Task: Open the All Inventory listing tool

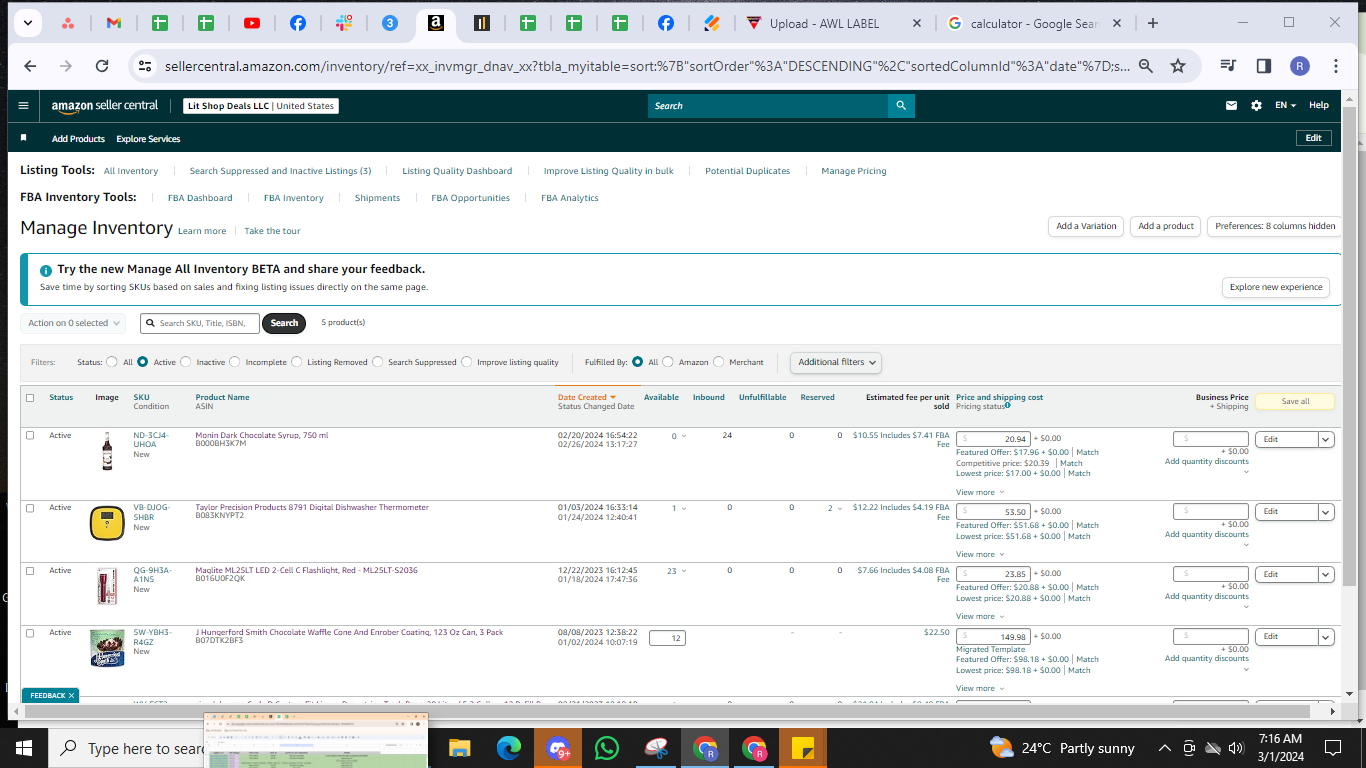Action: point(131,171)
